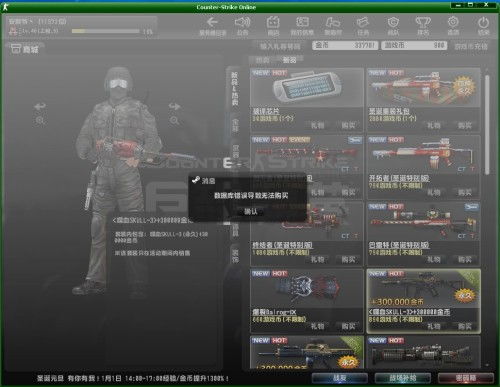Click 巴雷特 item name link

[399, 245]
